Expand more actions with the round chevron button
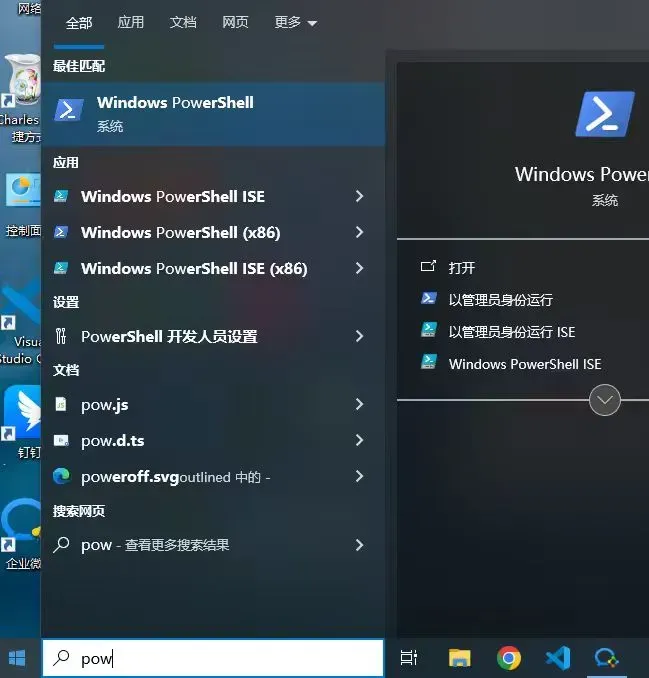649x678 pixels. 604,400
